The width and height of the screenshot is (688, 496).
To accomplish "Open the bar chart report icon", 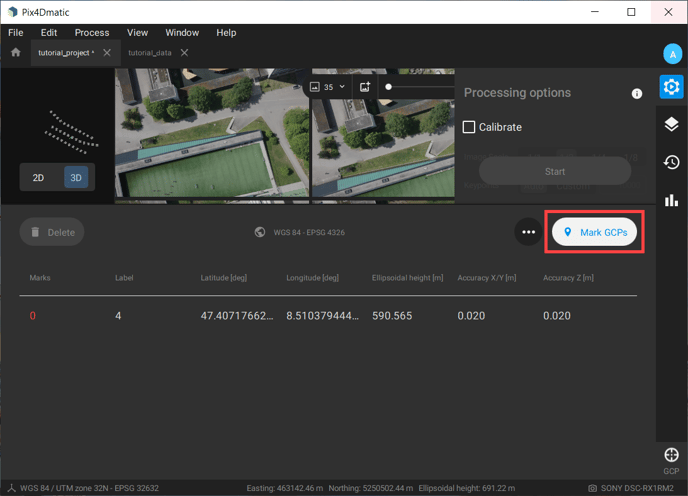I will tap(671, 199).
